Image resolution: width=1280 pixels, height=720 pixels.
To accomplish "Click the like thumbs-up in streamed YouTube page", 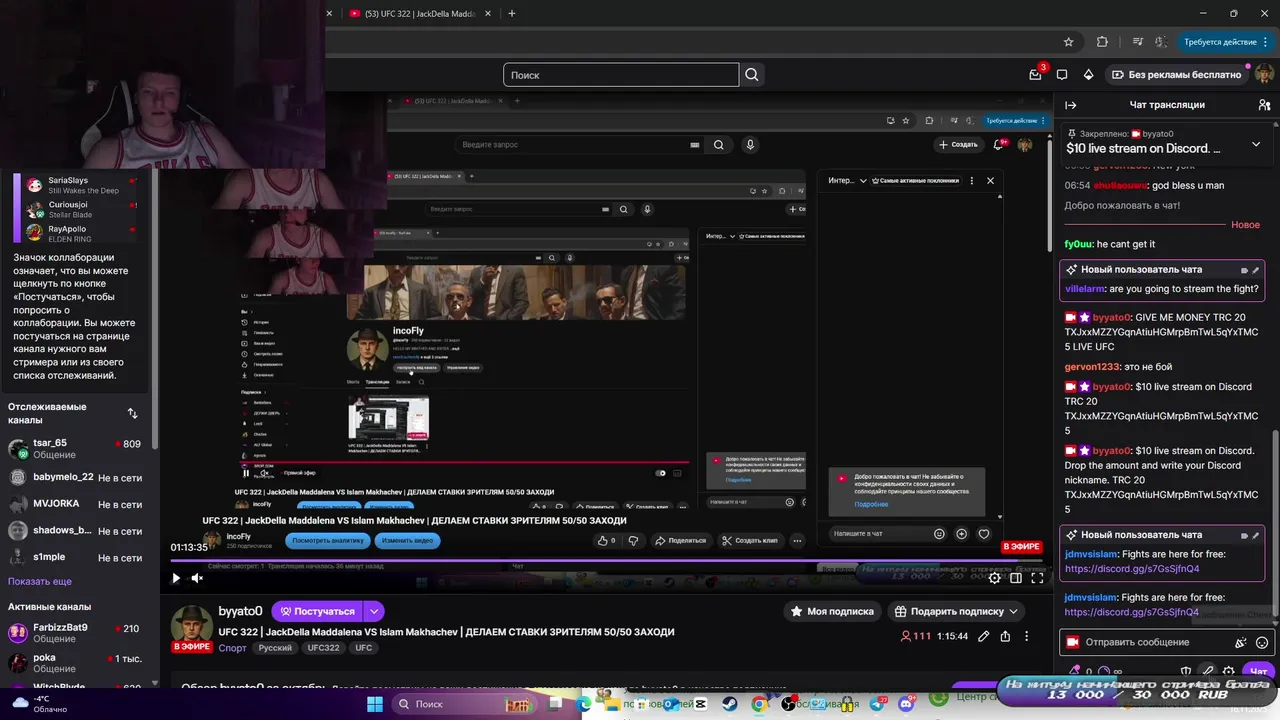I will (x=603, y=541).
